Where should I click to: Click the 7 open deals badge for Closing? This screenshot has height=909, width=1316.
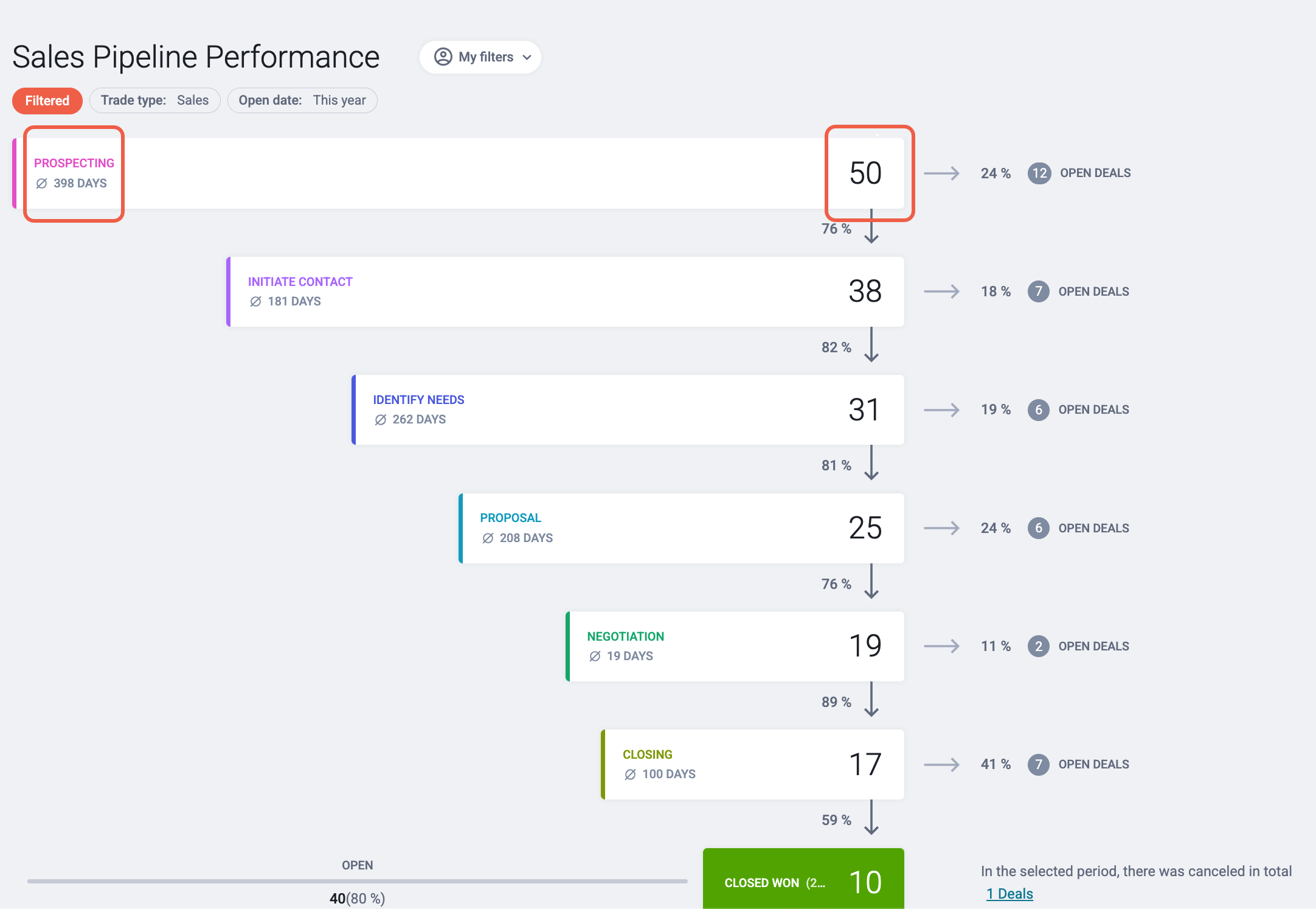(1039, 765)
